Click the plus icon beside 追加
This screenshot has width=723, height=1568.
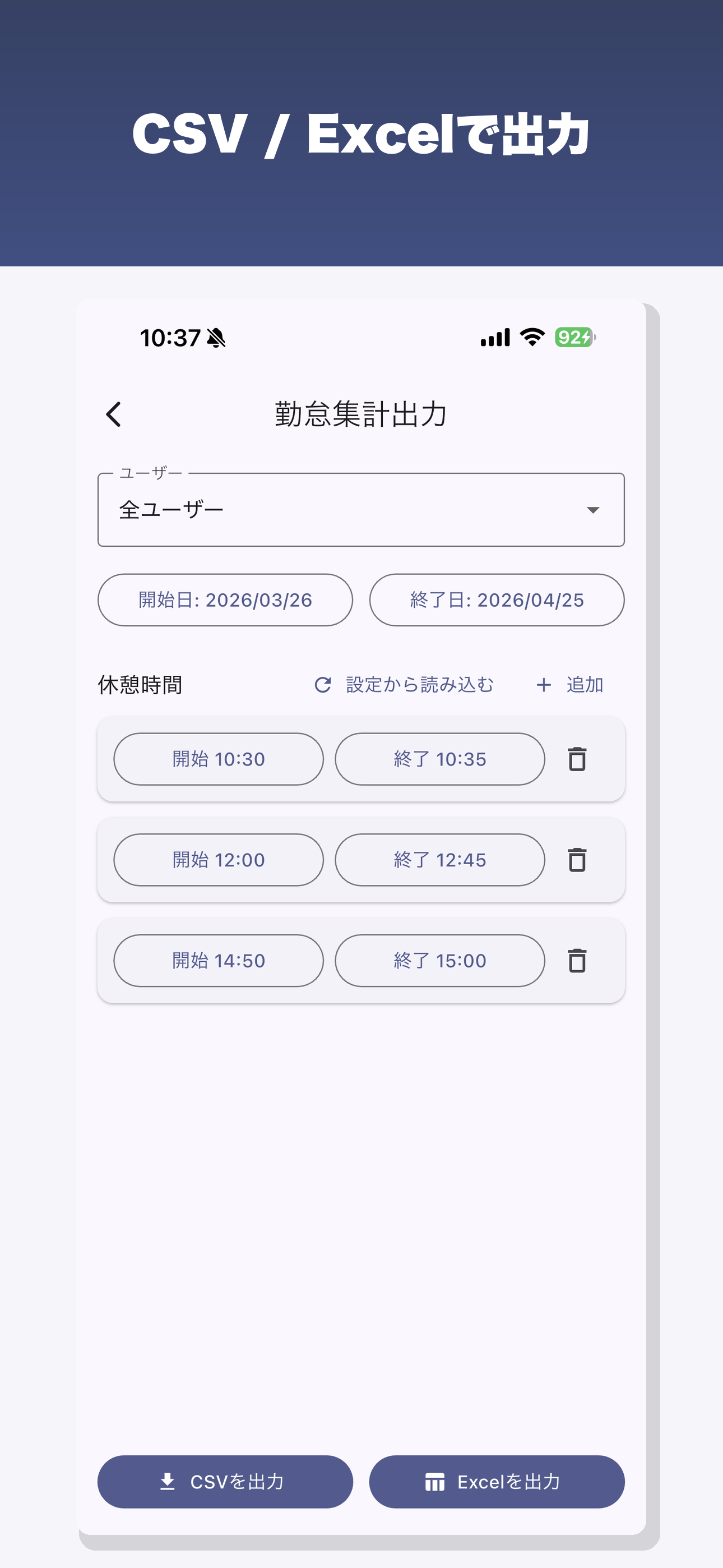pos(544,685)
